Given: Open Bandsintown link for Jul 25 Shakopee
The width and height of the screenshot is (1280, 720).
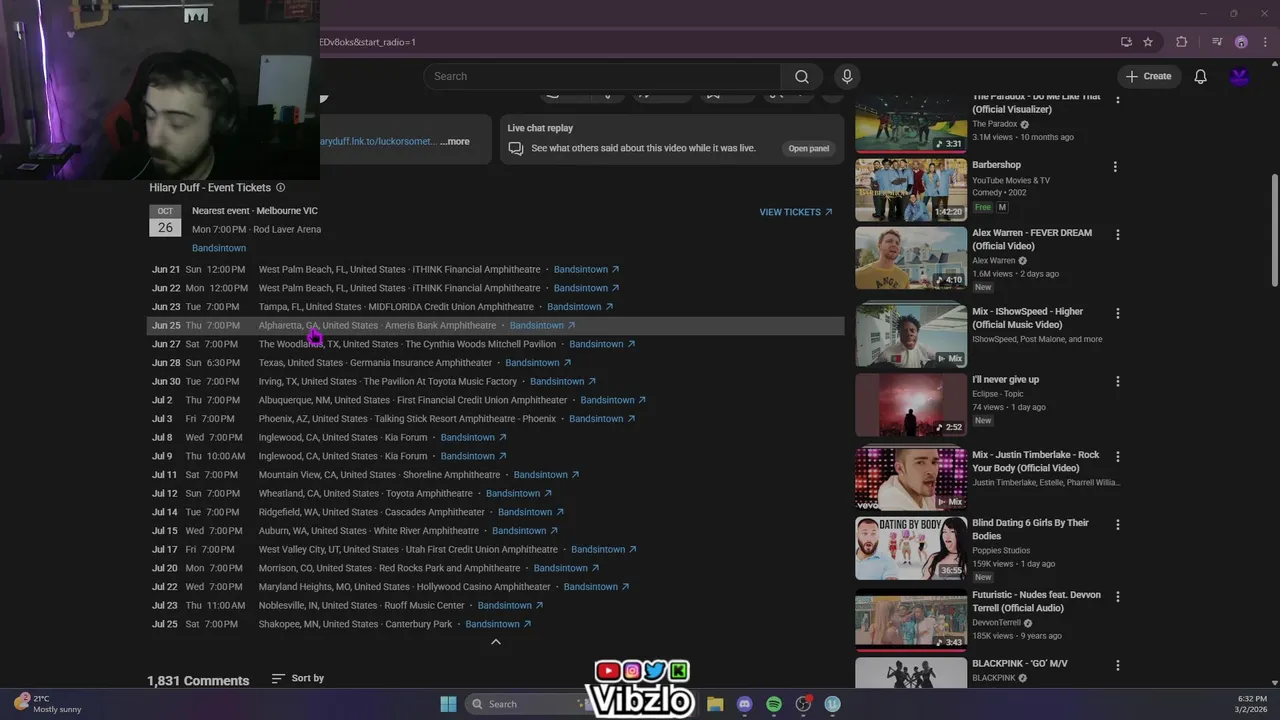Looking at the screenshot, I should coord(498,624).
